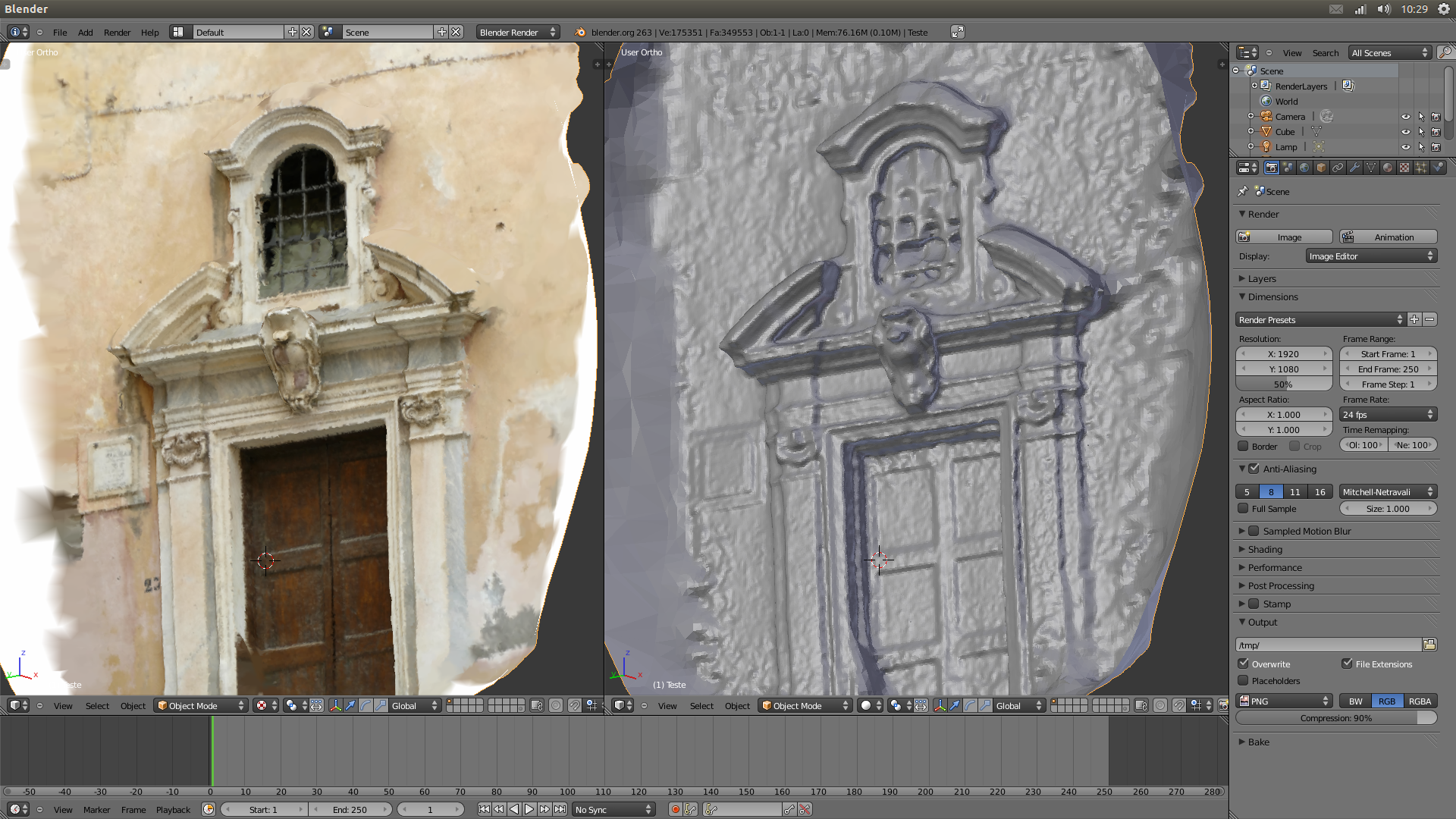Enable the Placeholders checkbox

pyautogui.click(x=1243, y=680)
